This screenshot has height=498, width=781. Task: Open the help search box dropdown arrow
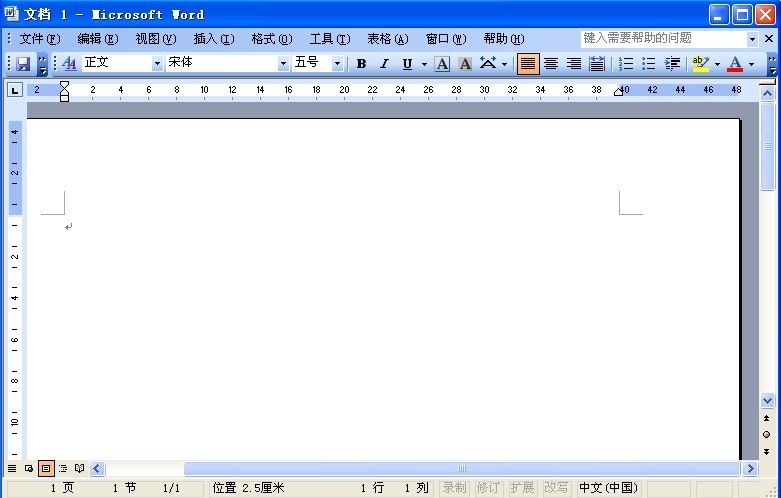click(752, 39)
